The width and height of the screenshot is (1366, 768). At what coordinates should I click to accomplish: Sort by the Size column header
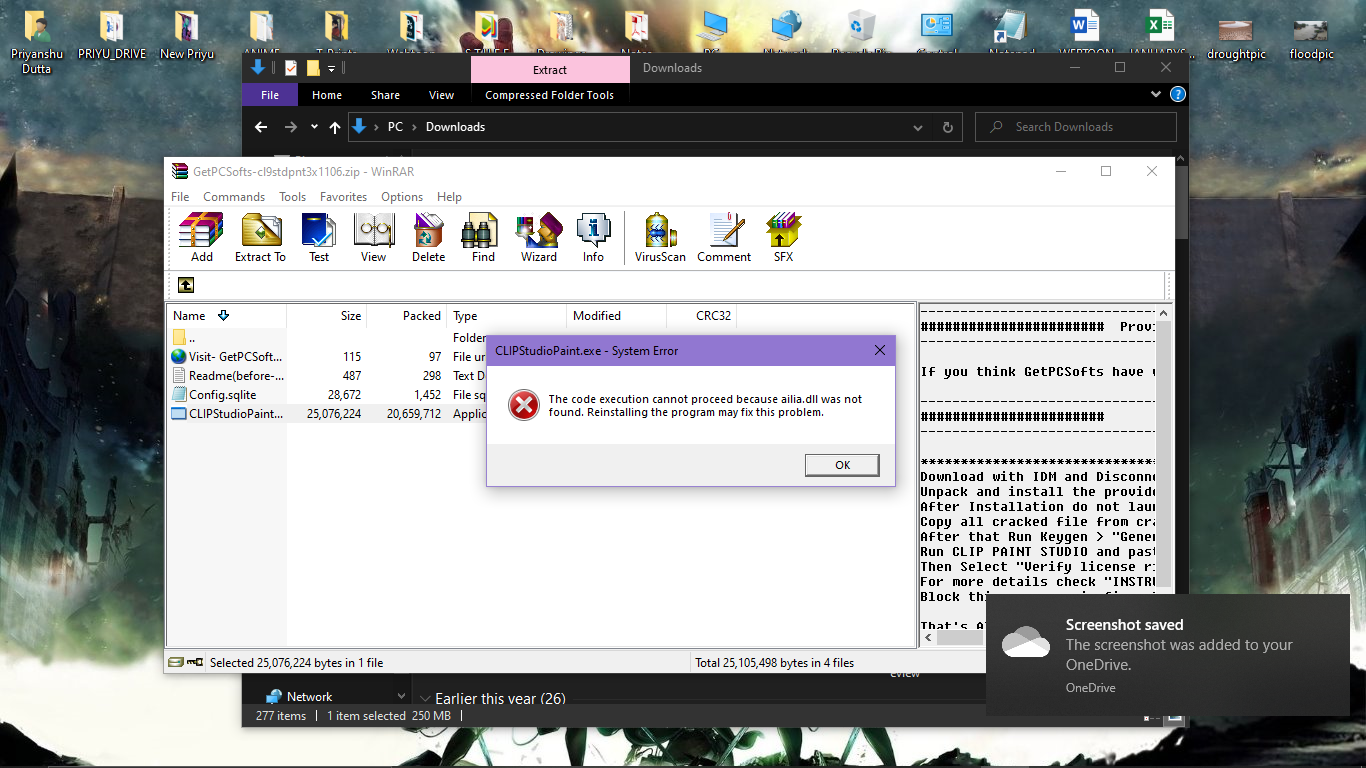(327, 316)
